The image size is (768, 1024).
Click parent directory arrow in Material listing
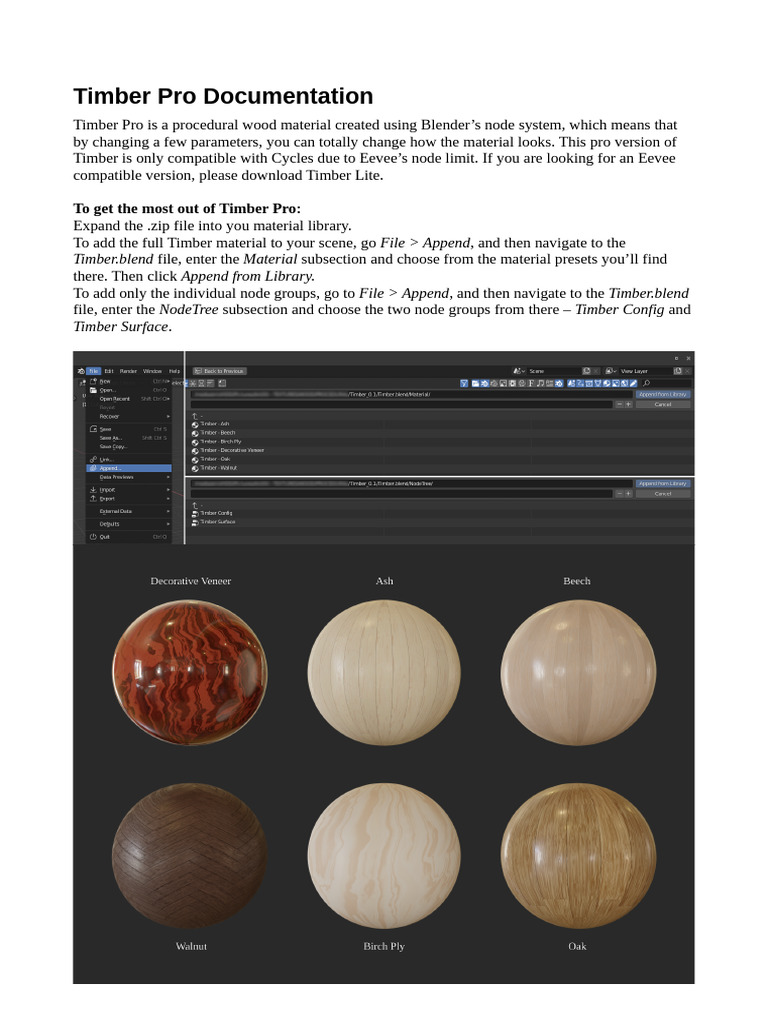tap(195, 416)
